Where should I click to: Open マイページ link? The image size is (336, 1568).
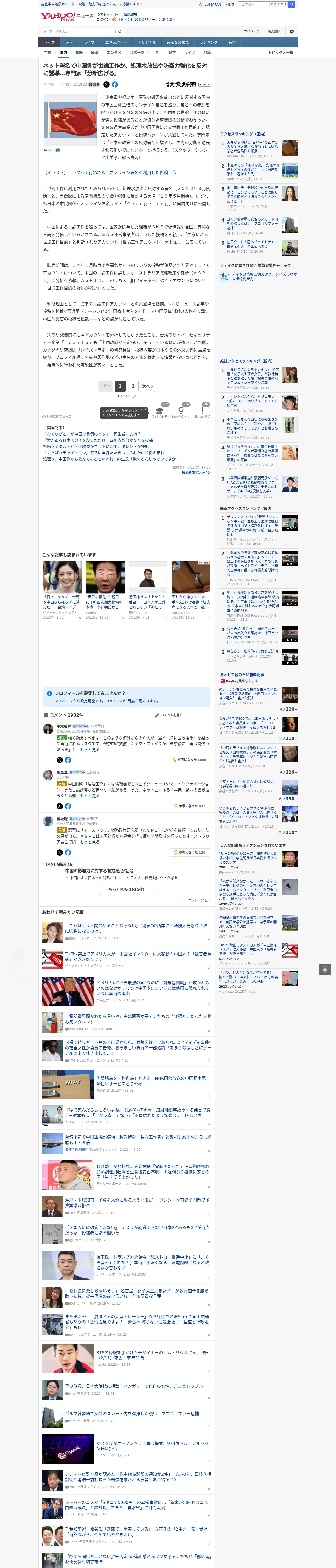click(251, 32)
